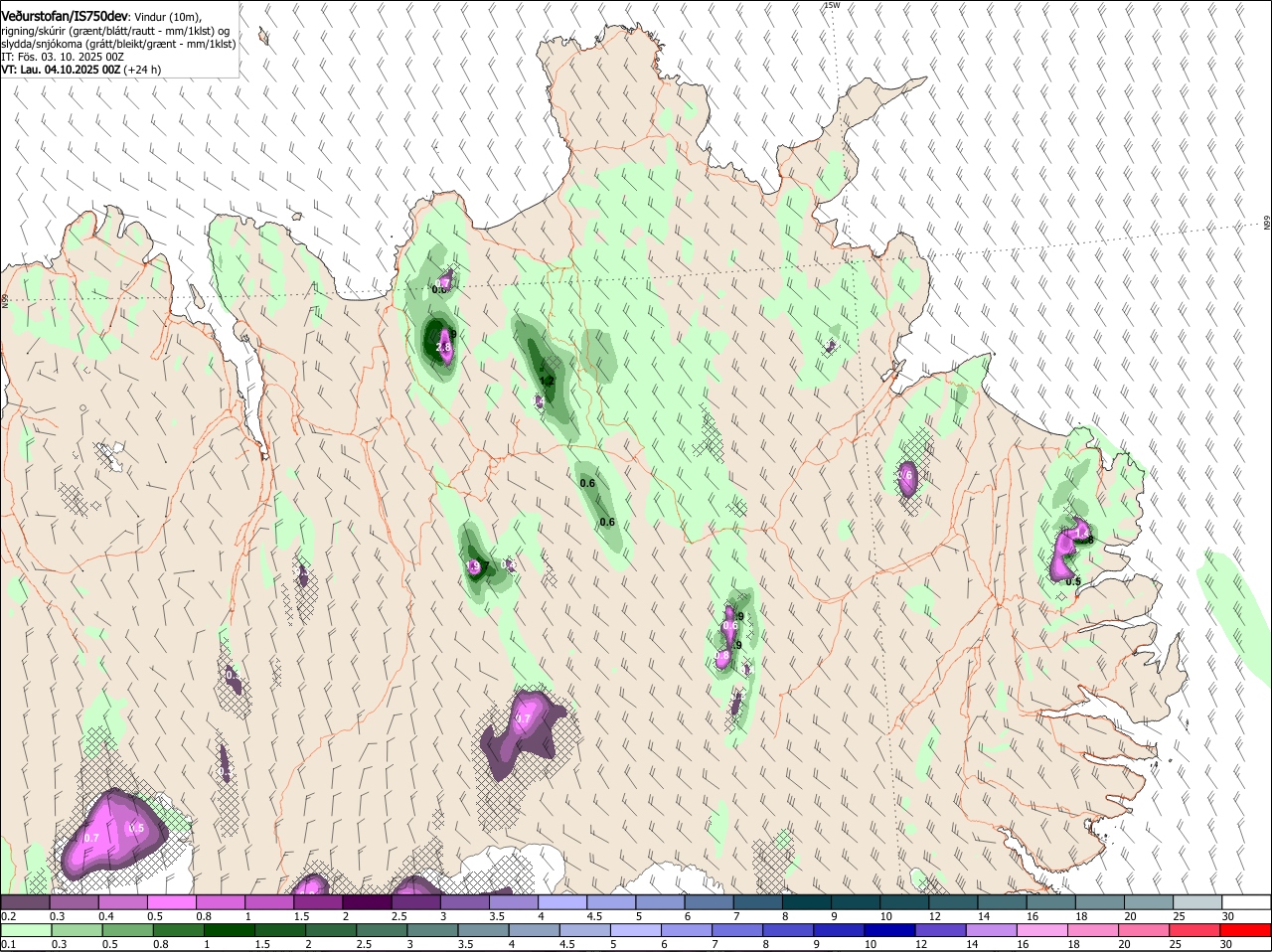Click the 0.5 value near the eastern fjords
The width and height of the screenshot is (1272, 952).
coord(1073,581)
